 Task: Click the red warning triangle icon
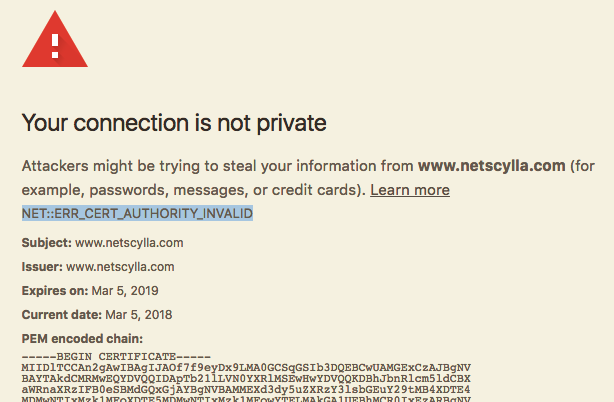click(x=55, y=39)
